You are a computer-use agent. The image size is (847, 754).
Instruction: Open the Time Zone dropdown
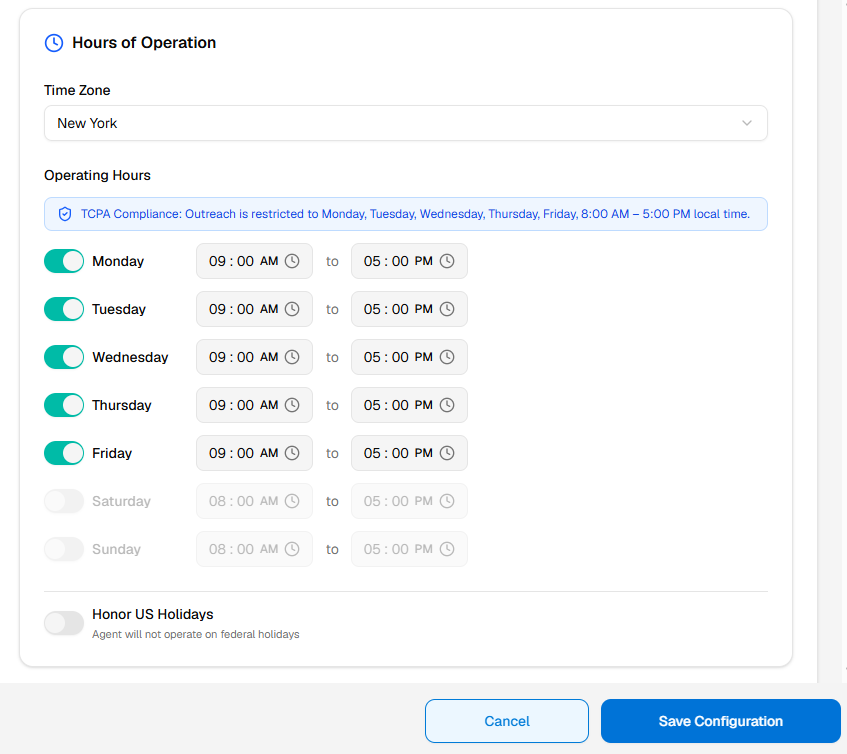click(x=405, y=123)
